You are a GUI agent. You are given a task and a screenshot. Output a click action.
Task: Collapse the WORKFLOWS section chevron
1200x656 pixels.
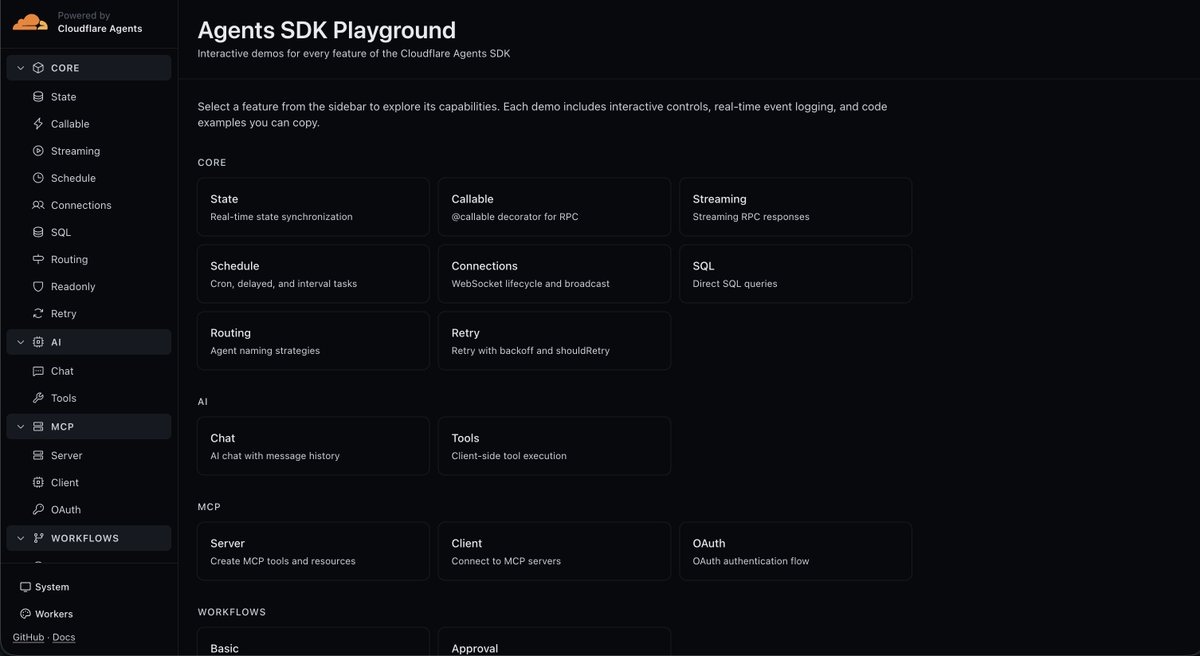tap(20, 538)
